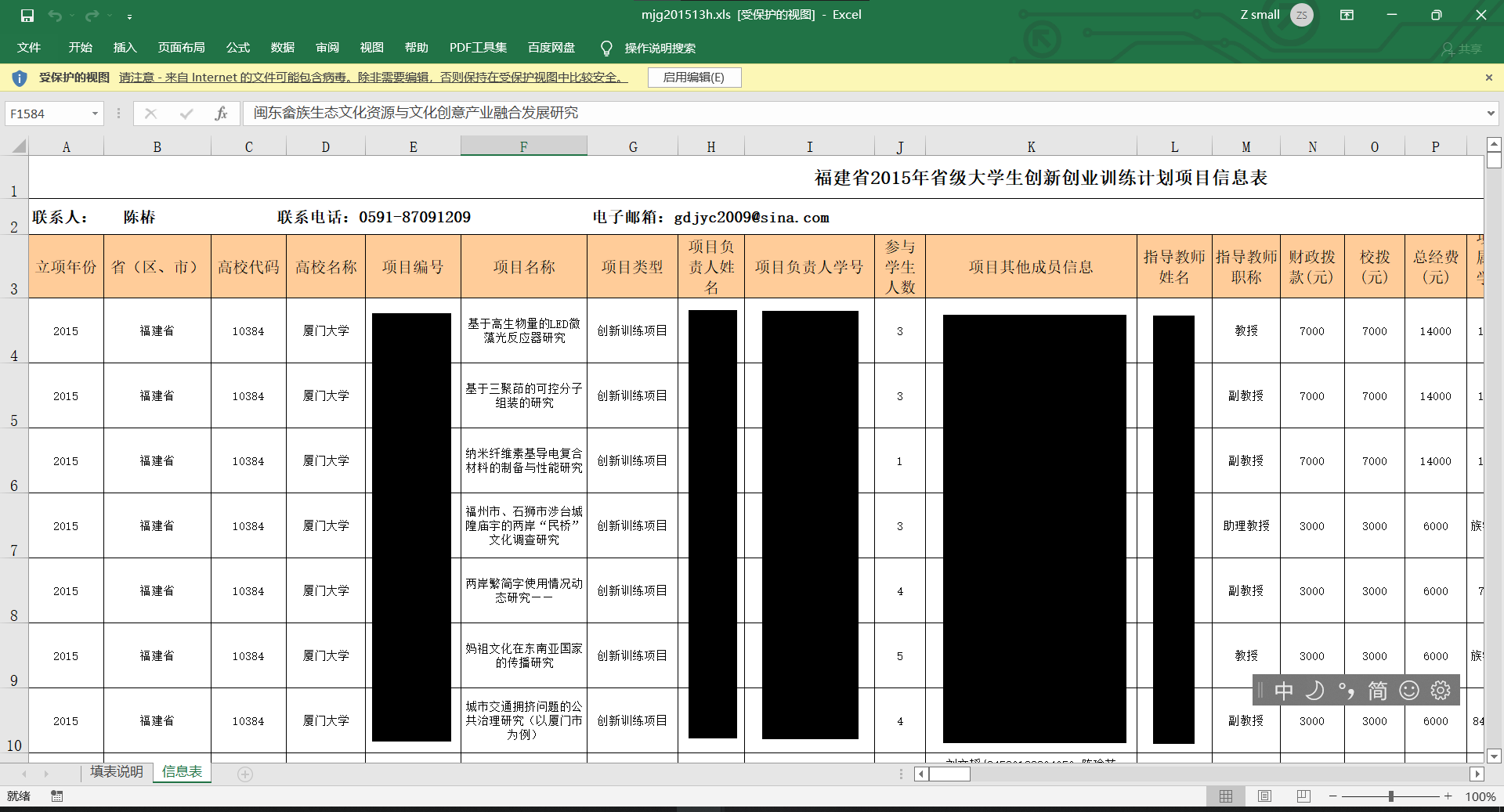The width and height of the screenshot is (1504, 812).
Task: Switch to Page Break Preview icon
Action: [1303, 796]
